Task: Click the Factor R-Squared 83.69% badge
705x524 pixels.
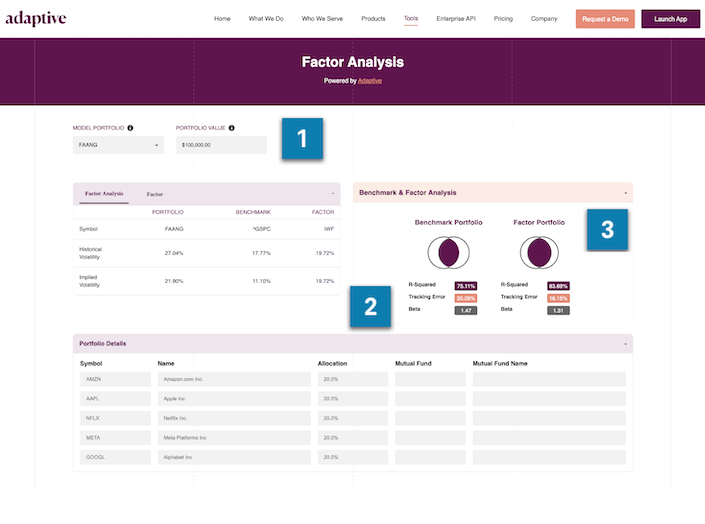Action: [x=558, y=286]
